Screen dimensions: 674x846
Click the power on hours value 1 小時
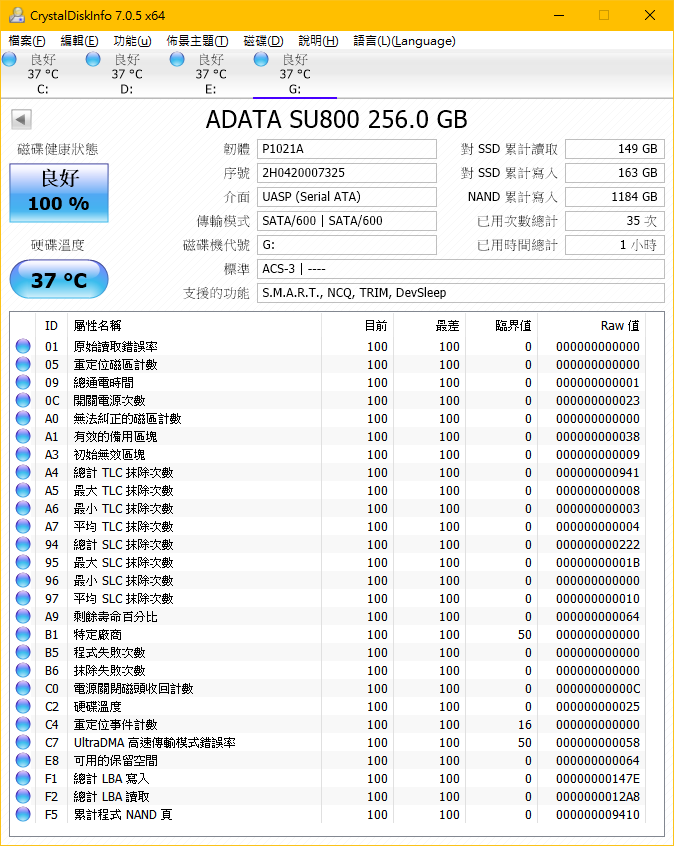(x=615, y=245)
